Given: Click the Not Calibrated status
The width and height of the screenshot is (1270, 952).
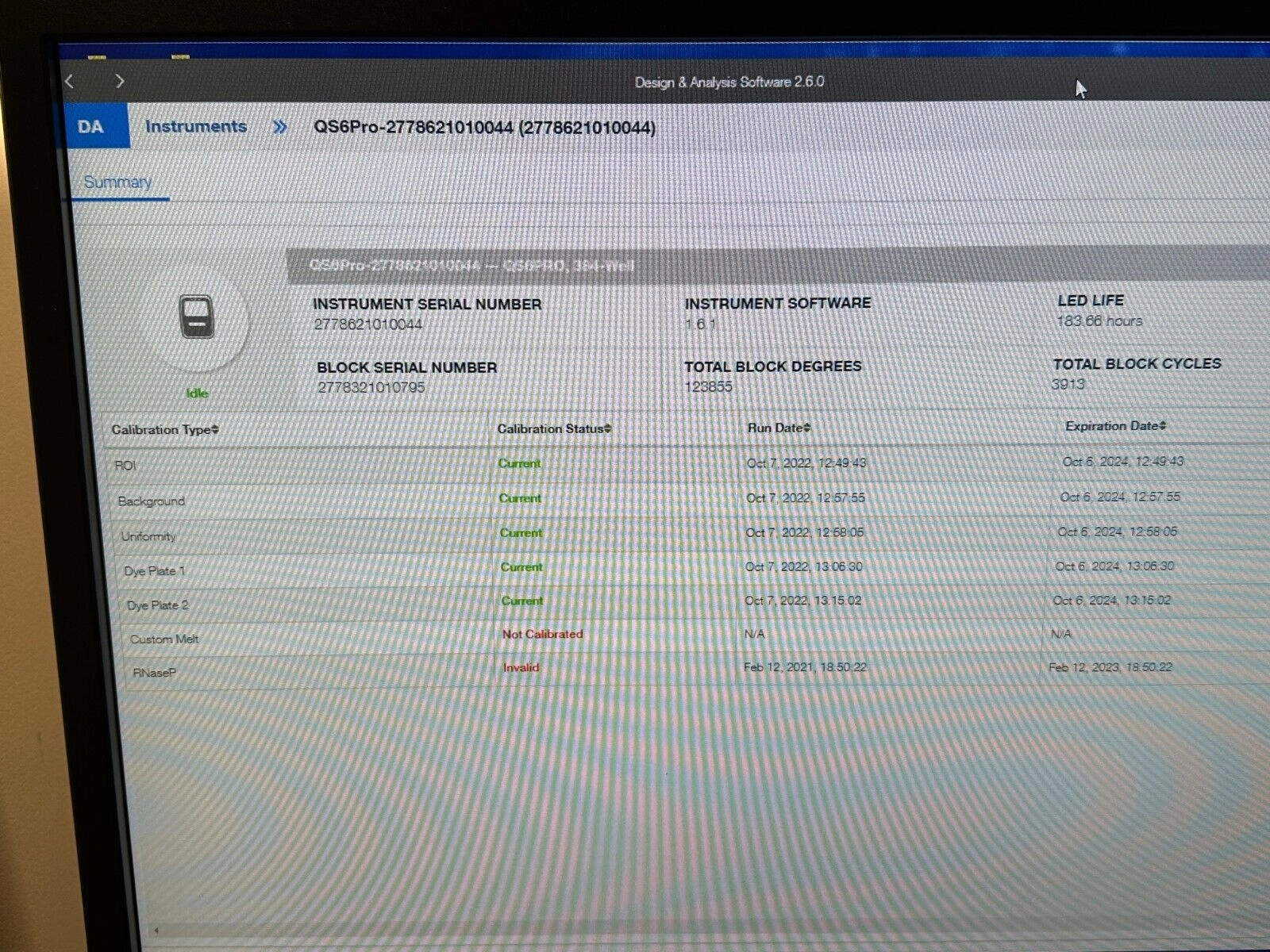Looking at the screenshot, I should click(542, 634).
